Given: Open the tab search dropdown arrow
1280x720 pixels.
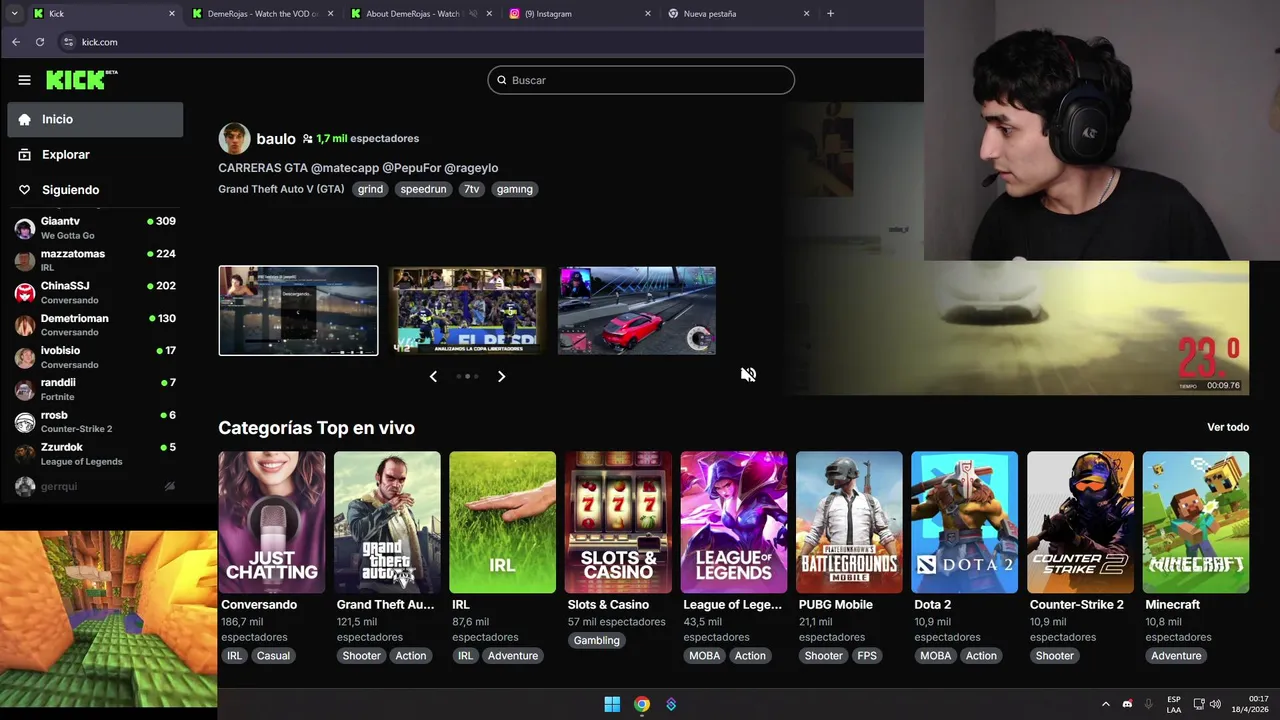Looking at the screenshot, I should pyautogui.click(x=14, y=14).
